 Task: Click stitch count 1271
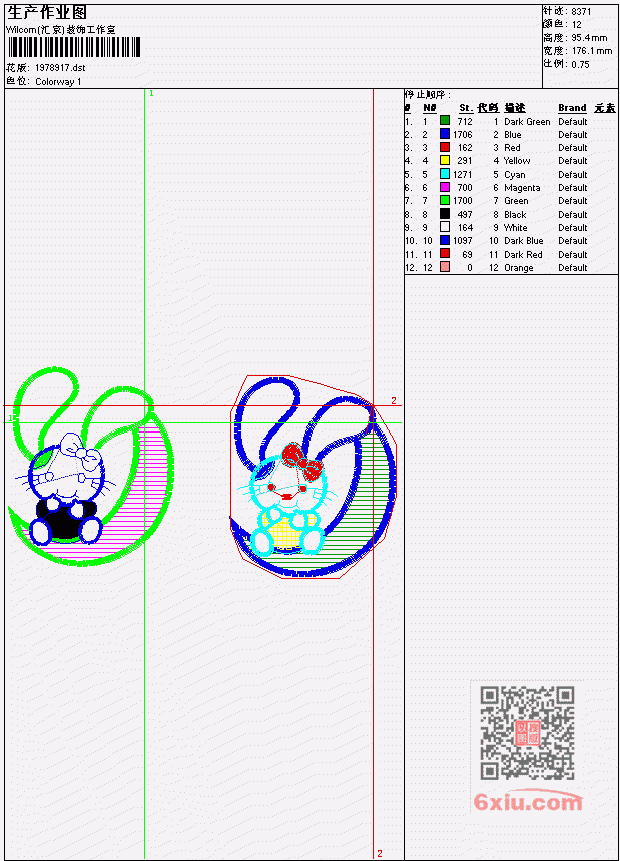coord(462,175)
